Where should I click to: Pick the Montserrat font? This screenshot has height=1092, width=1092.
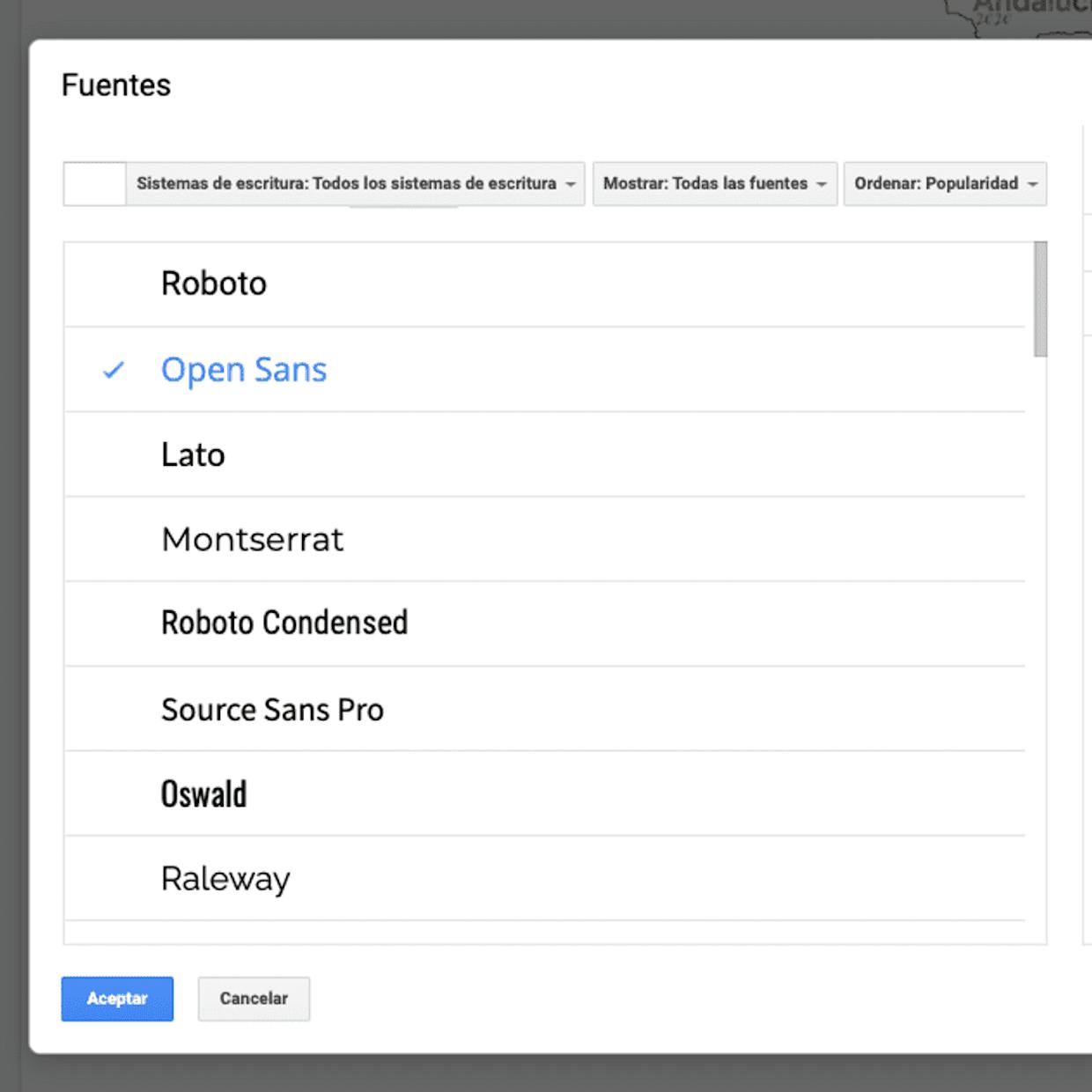[x=545, y=539]
